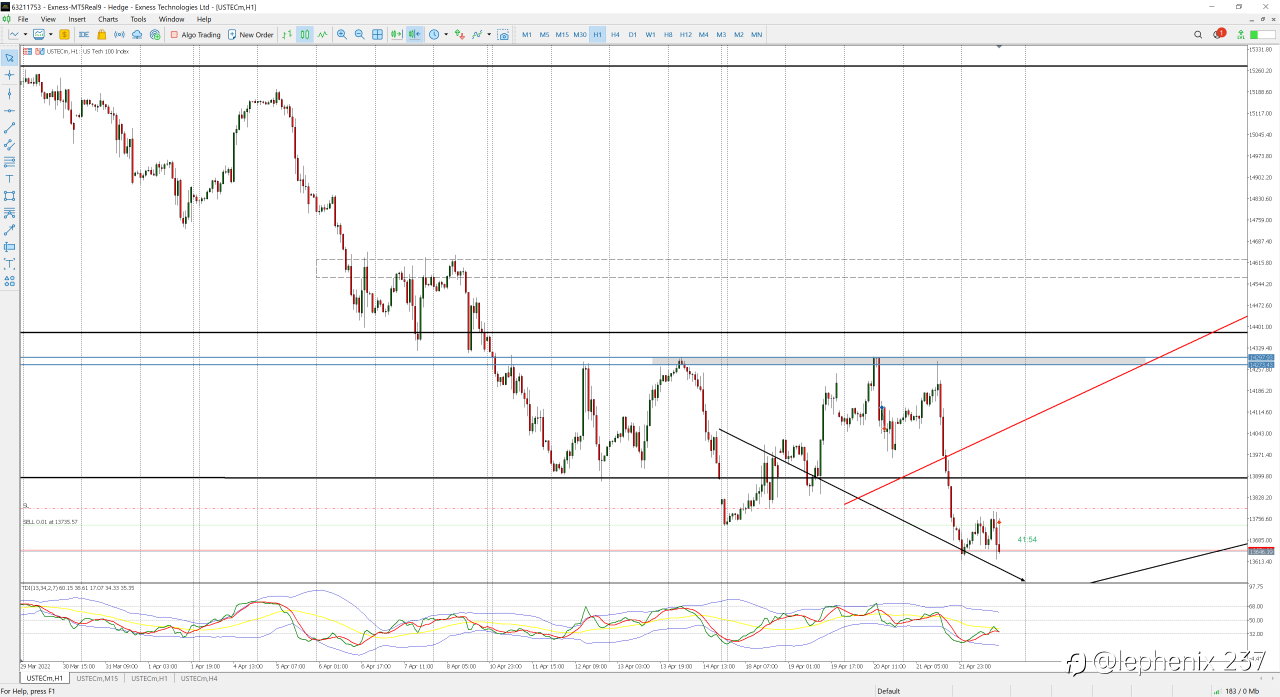
Task: Open the Help menu
Action: tap(204, 19)
